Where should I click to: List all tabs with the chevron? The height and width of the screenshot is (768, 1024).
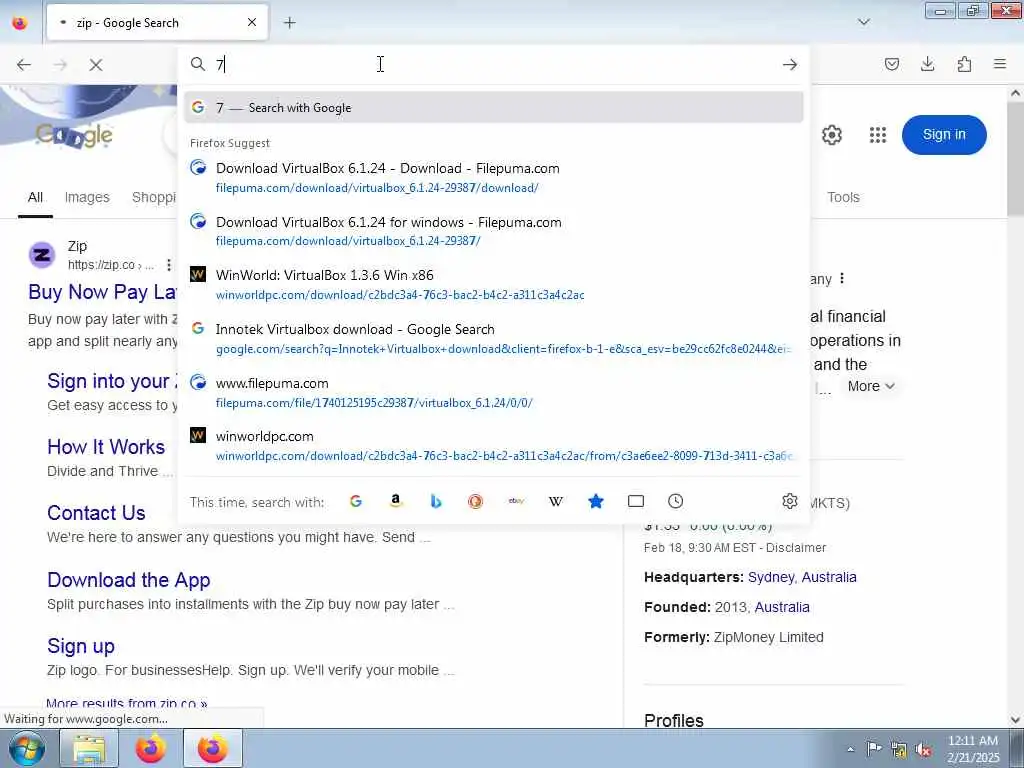pyautogui.click(x=863, y=22)
